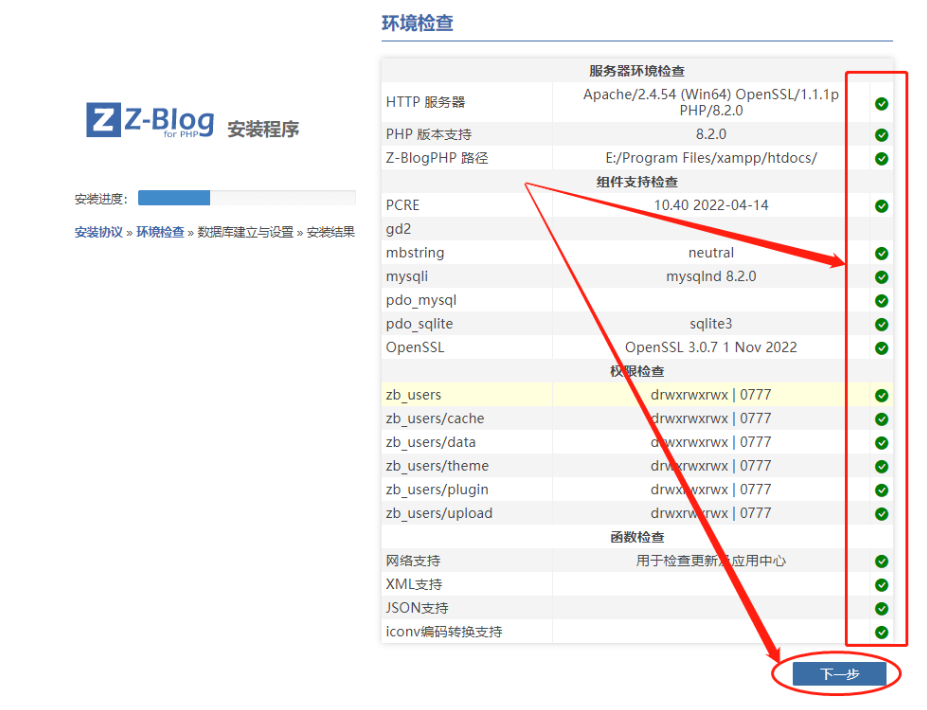927x710 pixels.
Task: Click the green check for zb_users/cache
Action: 881,419
